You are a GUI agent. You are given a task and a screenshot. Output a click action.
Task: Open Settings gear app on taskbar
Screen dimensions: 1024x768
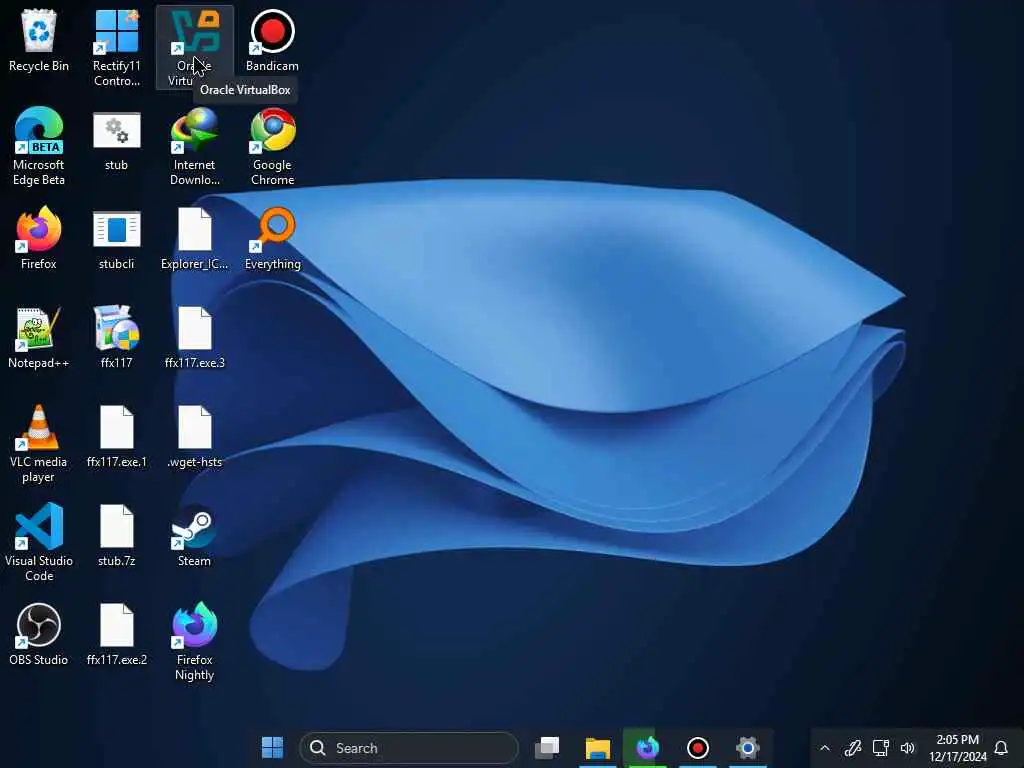tap(748, 748)
